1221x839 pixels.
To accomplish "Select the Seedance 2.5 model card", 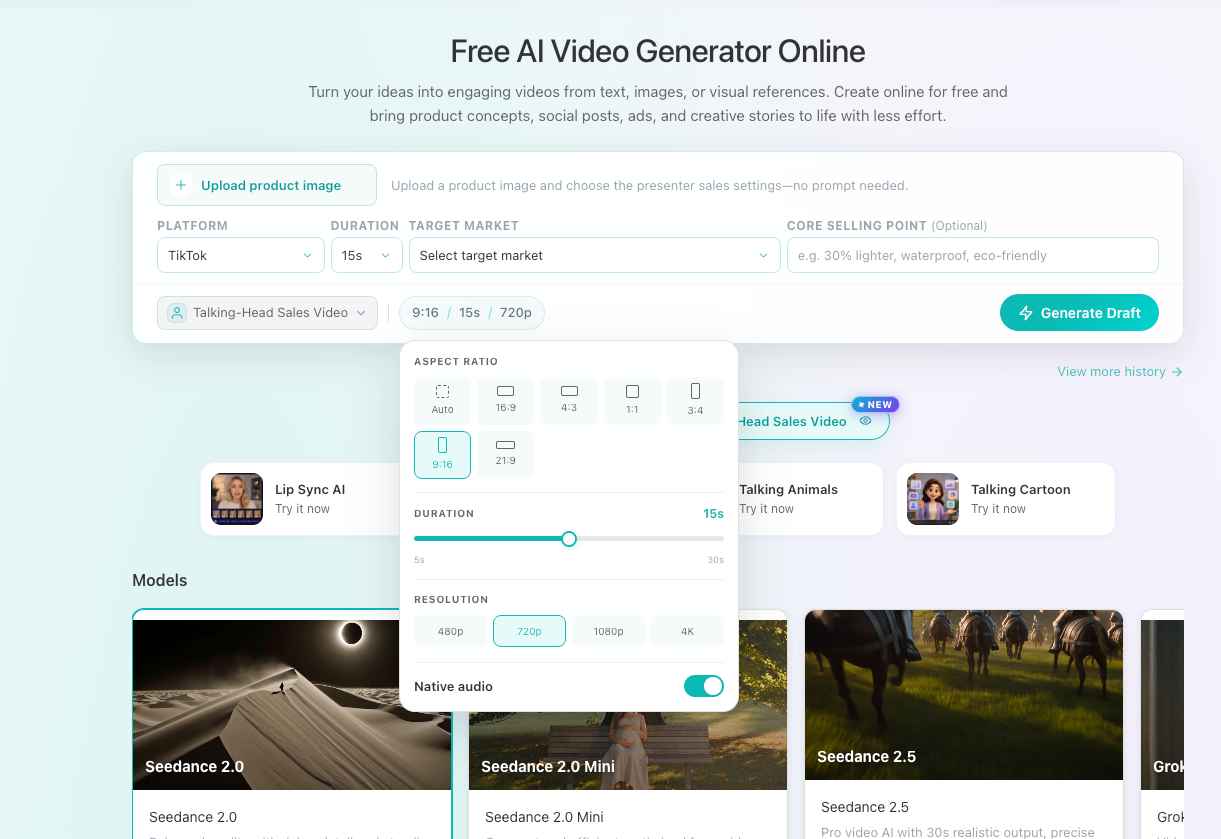I will tap(964, 724).
